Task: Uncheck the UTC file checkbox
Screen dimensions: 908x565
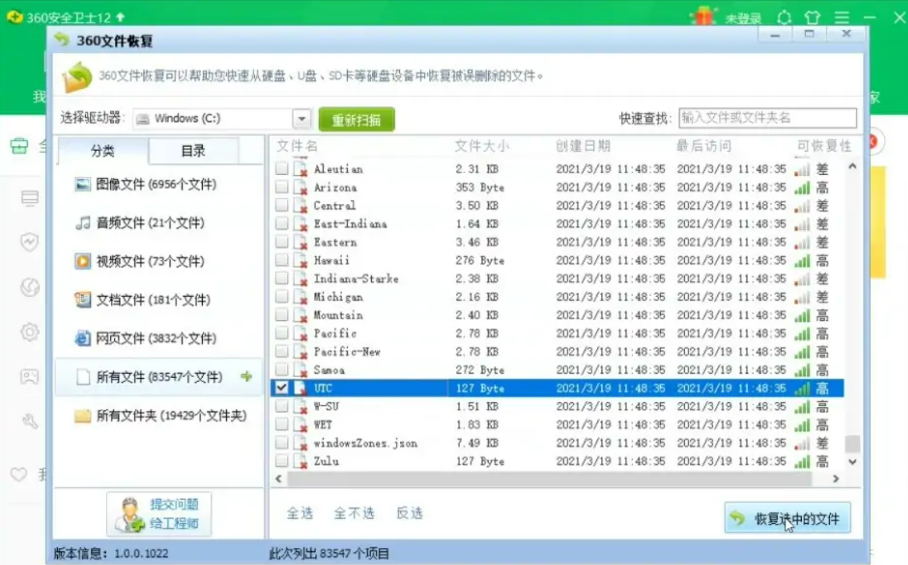Action: 281,388
